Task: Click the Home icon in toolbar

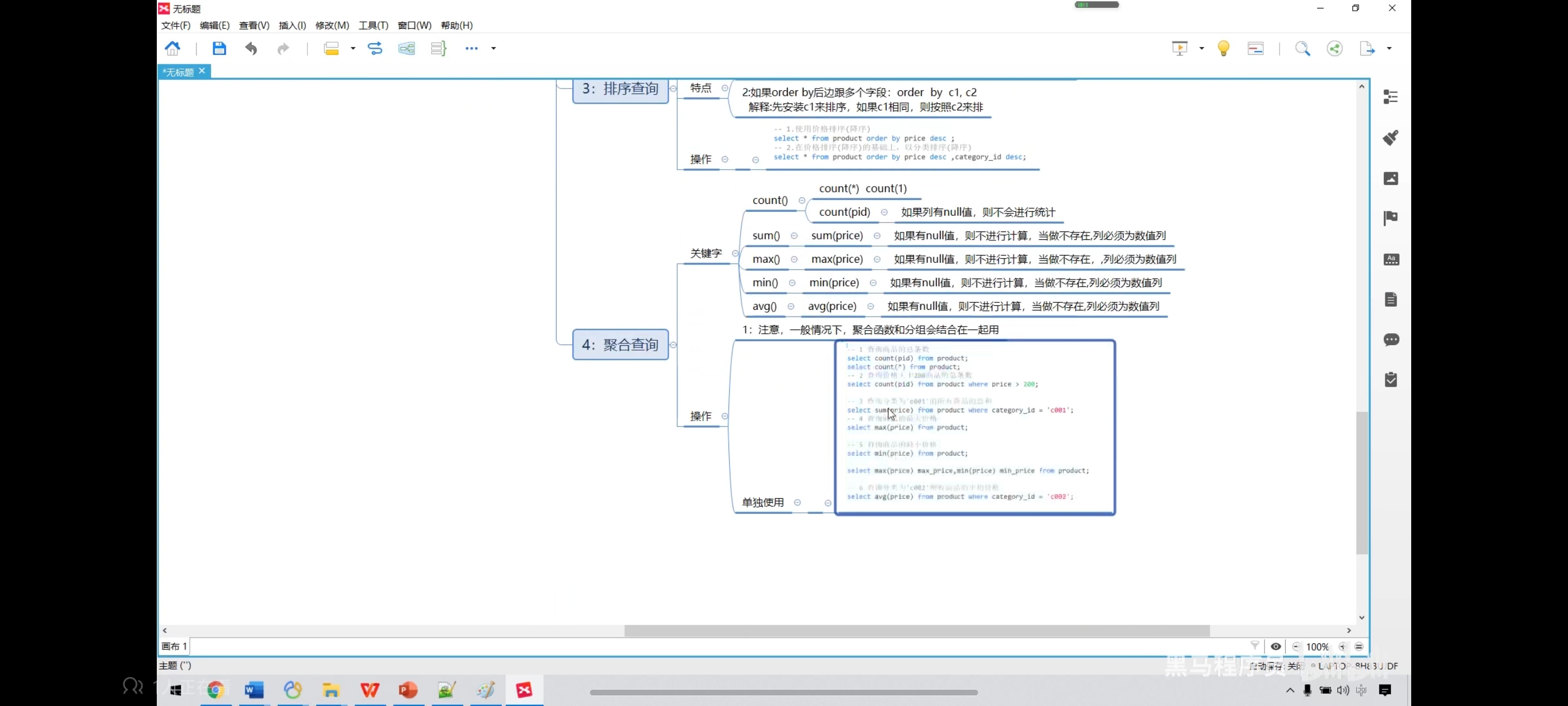Action: [x=173, y=48]
